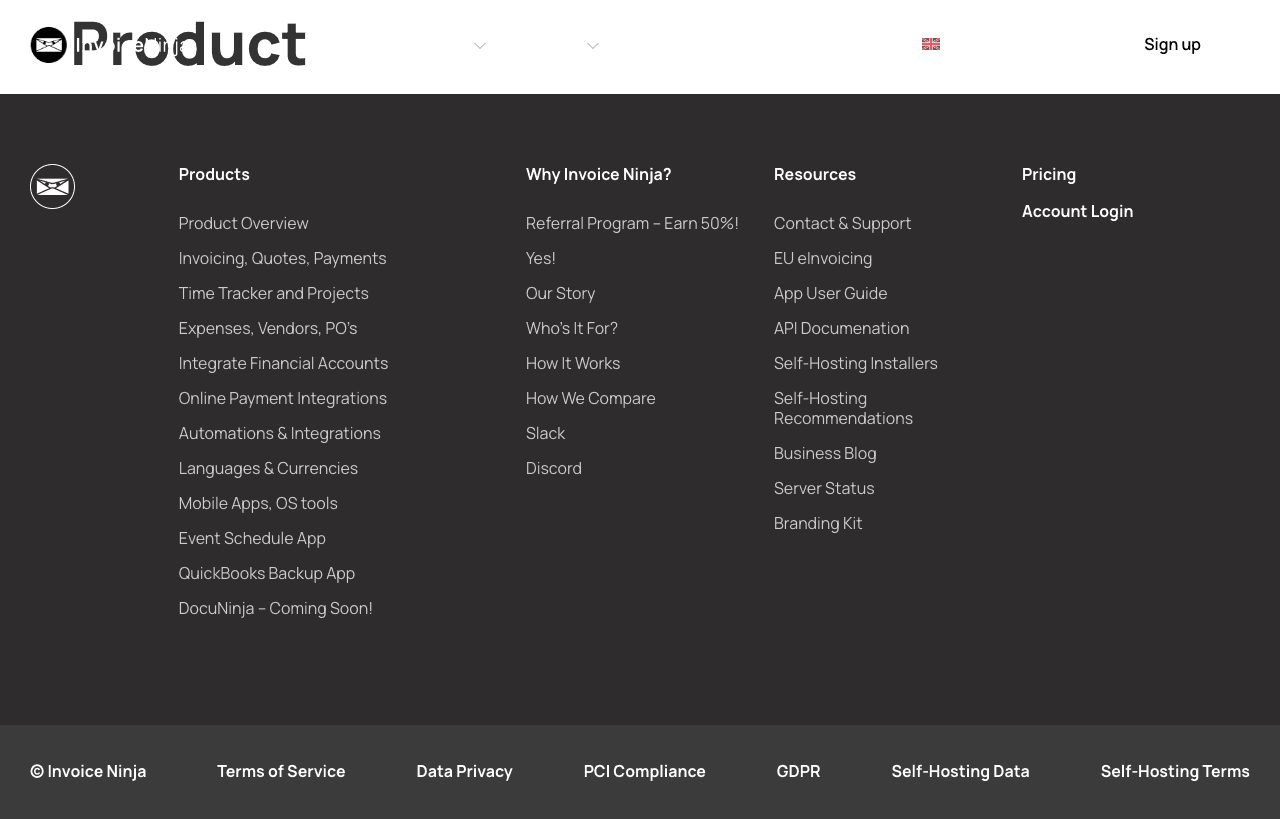View the Server Status page

823,488
